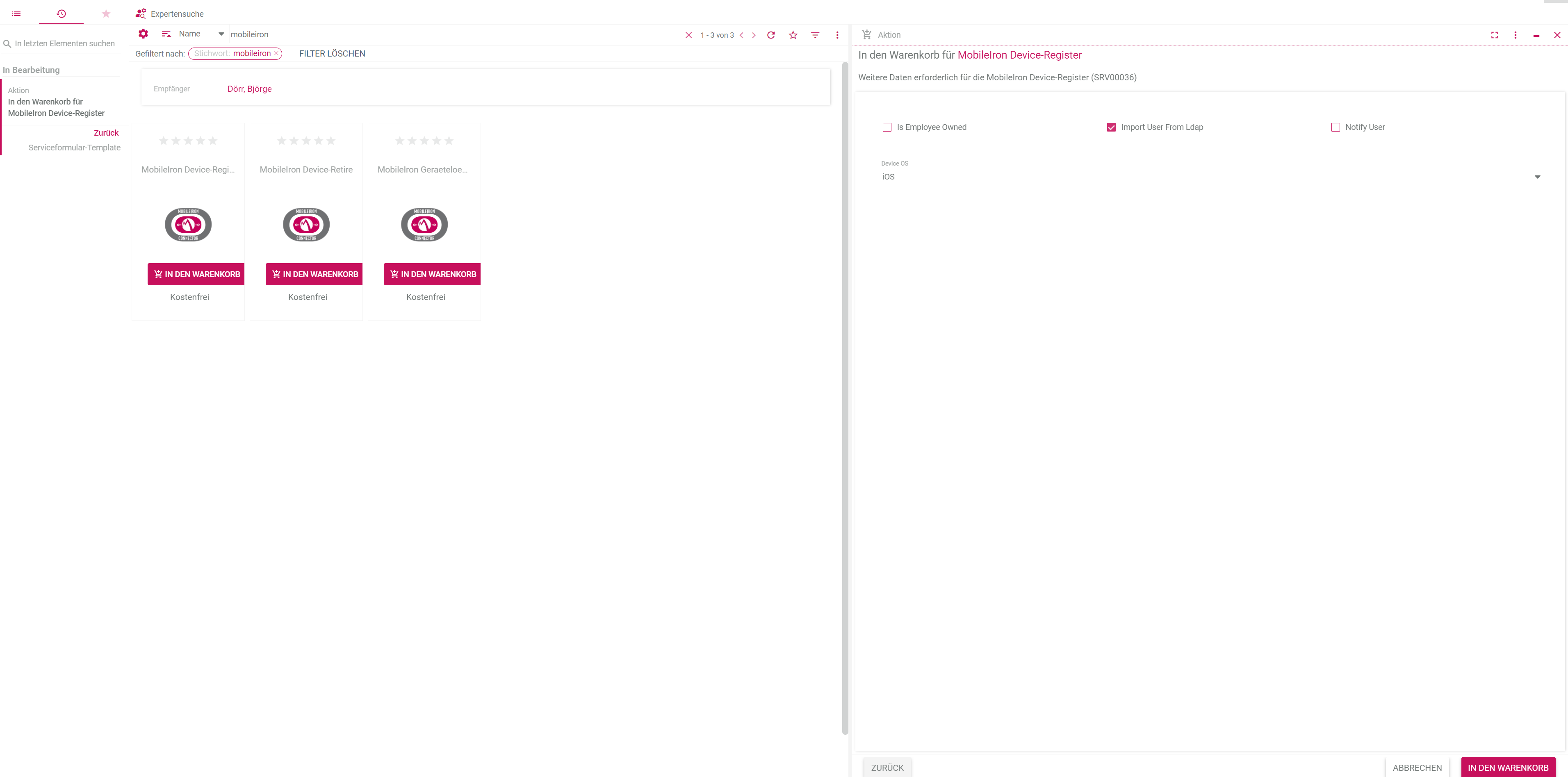Switch to the history tab in sidebar
This screenshot has height=777, width=1568.
click(x=61, y=14)
